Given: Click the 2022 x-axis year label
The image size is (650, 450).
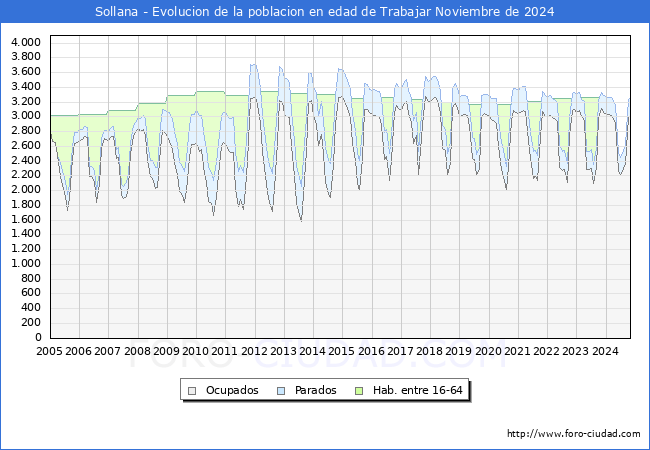Looking at the screenshot, I should tap(546, 351).
